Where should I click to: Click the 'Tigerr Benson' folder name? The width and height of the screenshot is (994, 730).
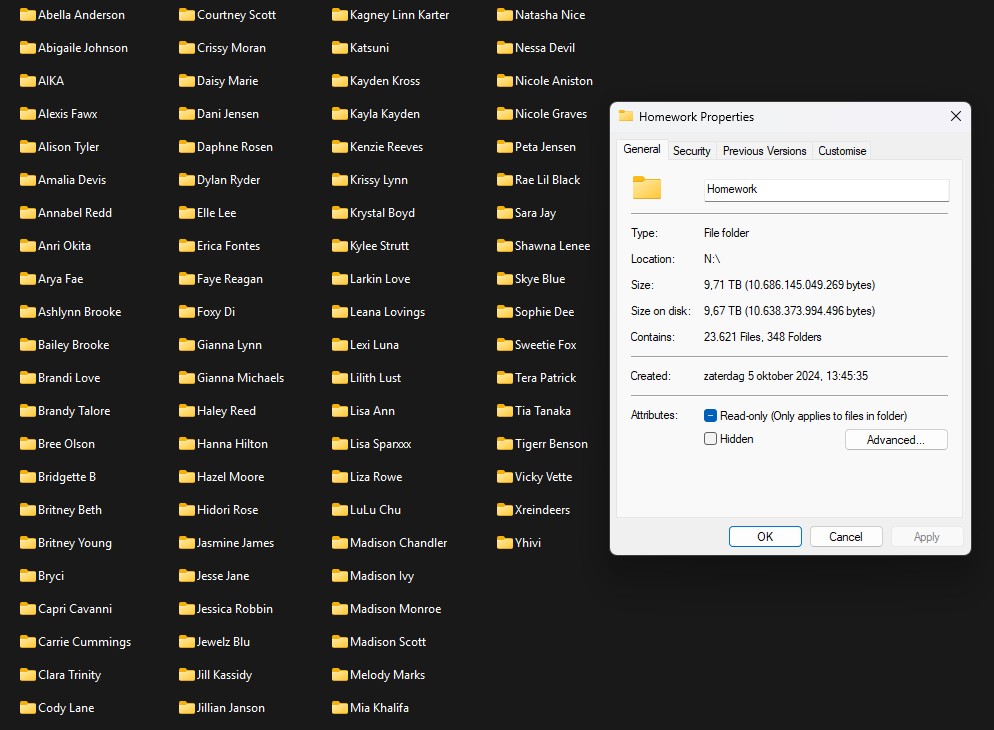551,444
